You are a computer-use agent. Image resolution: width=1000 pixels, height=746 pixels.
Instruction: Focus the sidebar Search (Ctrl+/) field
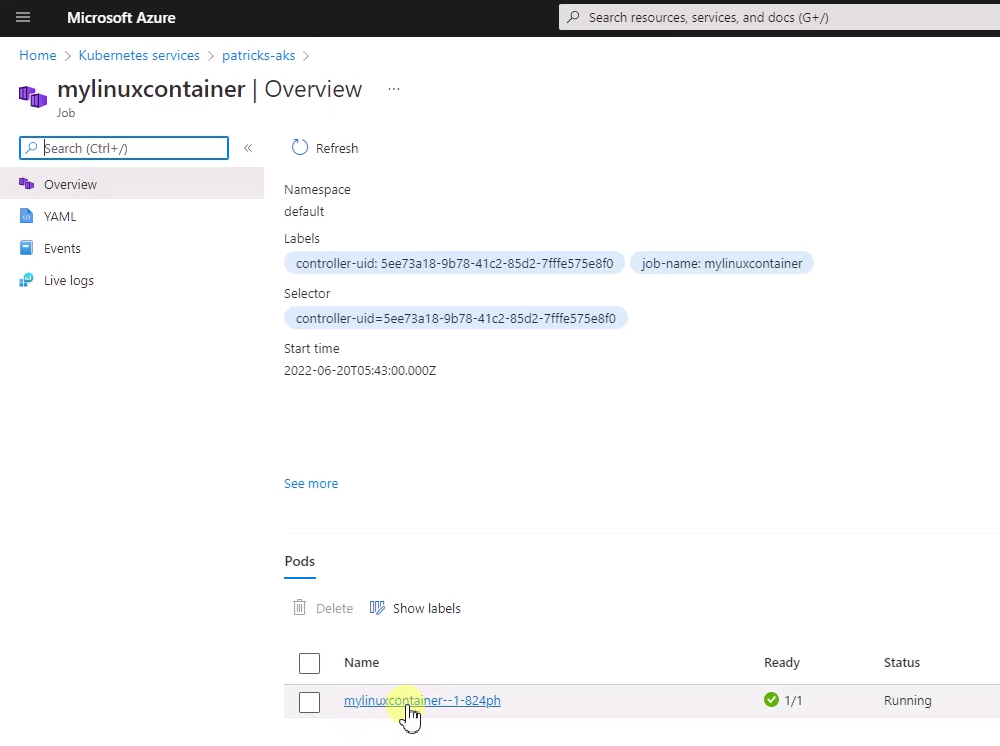[x=124, y=148]
